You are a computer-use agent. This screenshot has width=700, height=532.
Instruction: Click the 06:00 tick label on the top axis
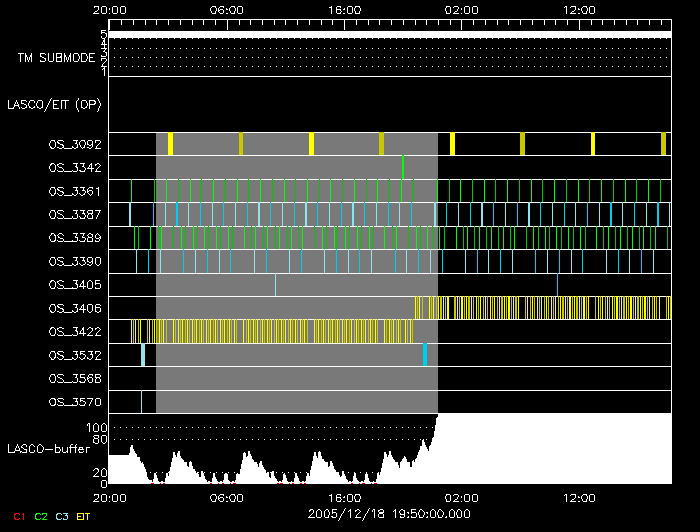coord(227,9)
